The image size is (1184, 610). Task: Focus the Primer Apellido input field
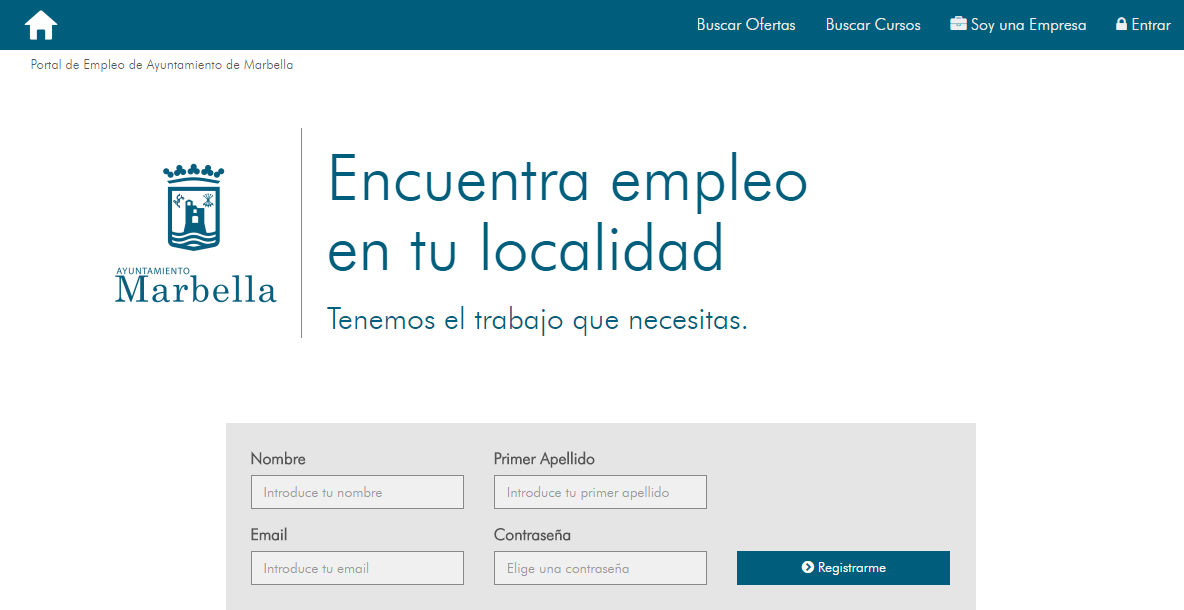[x=600, y=492]
